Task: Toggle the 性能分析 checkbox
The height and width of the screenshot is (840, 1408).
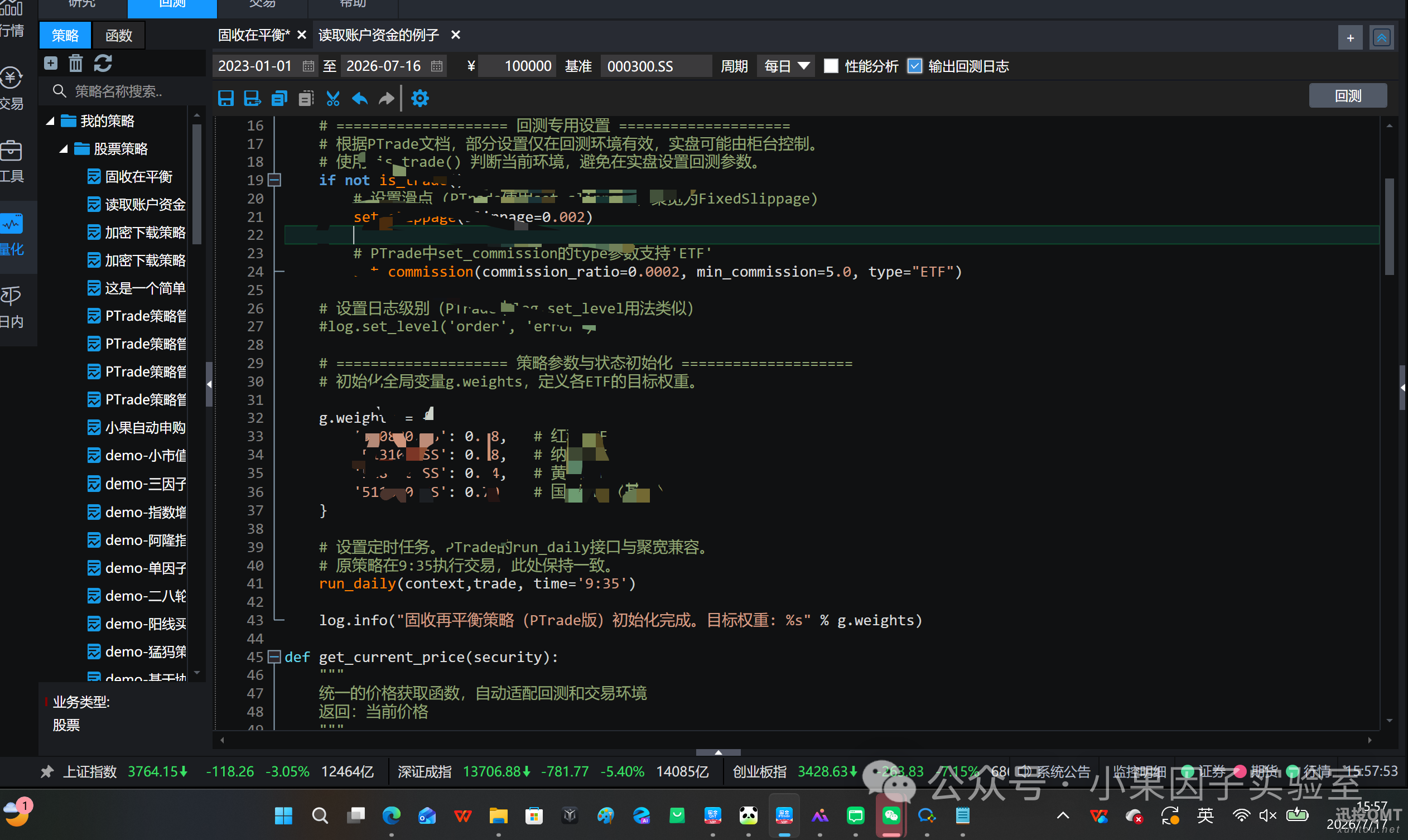Action: [x=831, y=66]
